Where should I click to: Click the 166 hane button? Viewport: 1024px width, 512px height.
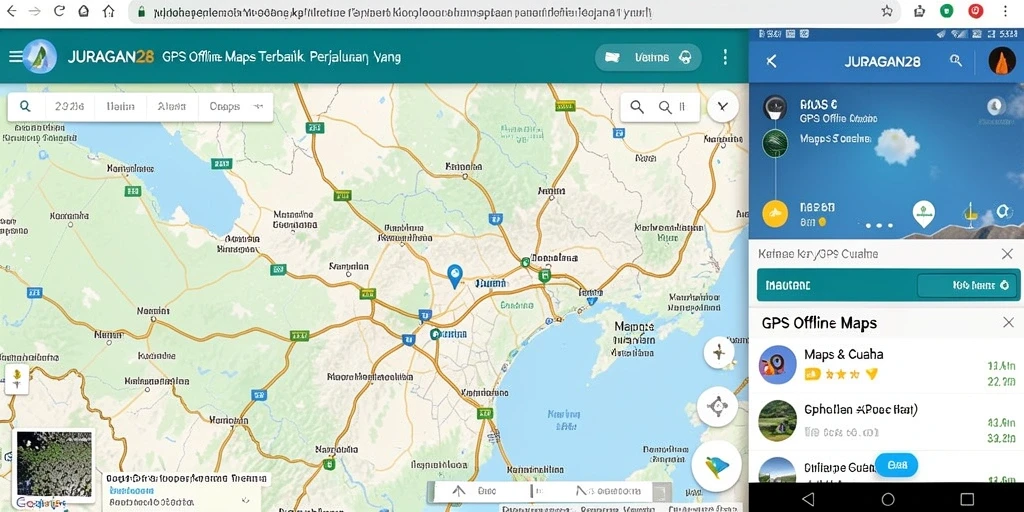(968, 285)
